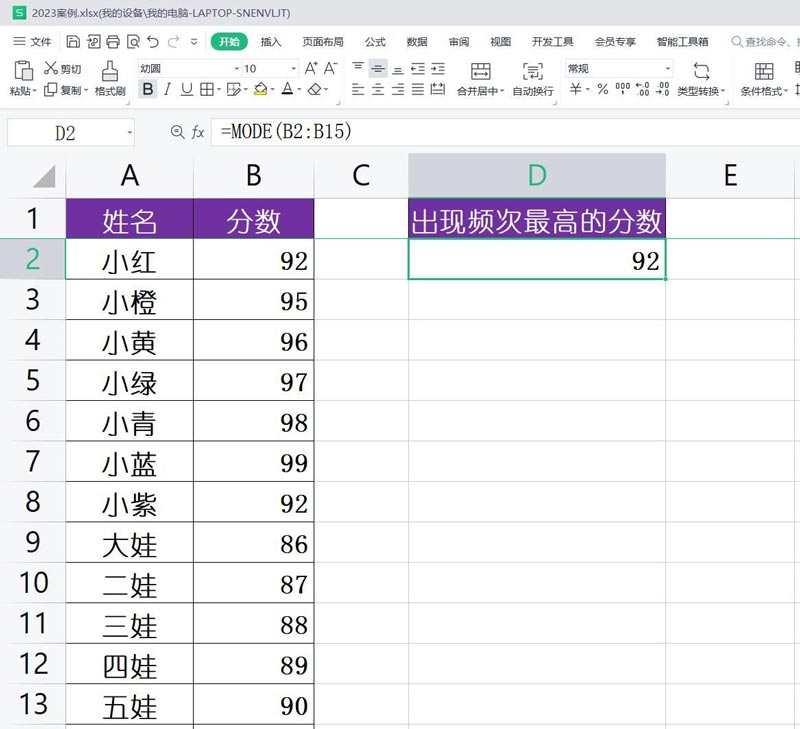Decrease decimal places
The height and width of the screenshot is (729, 800).
663,90
